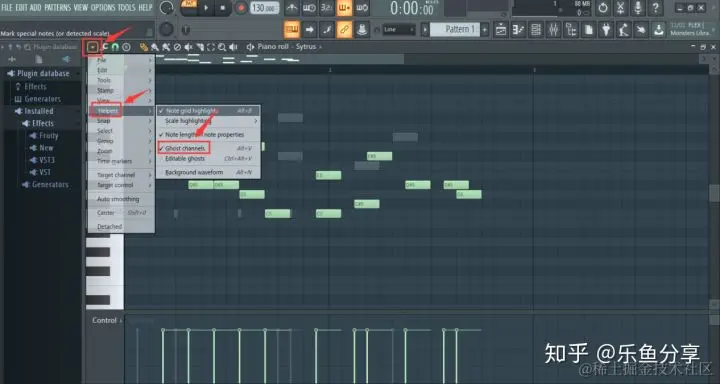Toggle wait for input to start playing
This screenshot has height=384, width=720.
pyautogui.click(x=309, y=8)
